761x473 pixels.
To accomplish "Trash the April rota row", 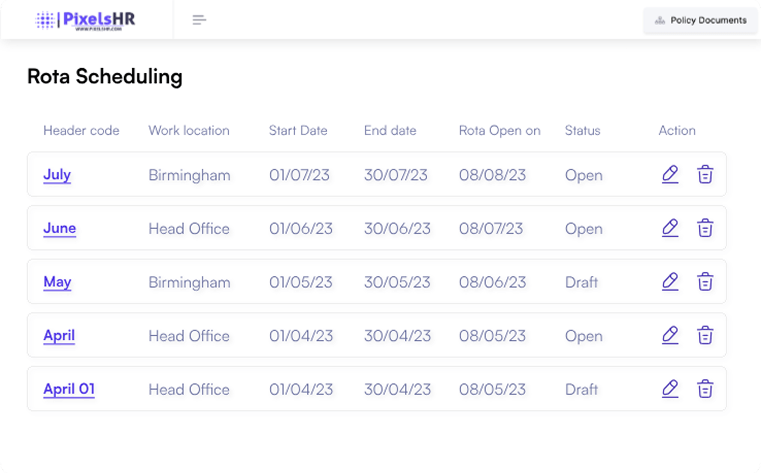I will tap(705, 335).
